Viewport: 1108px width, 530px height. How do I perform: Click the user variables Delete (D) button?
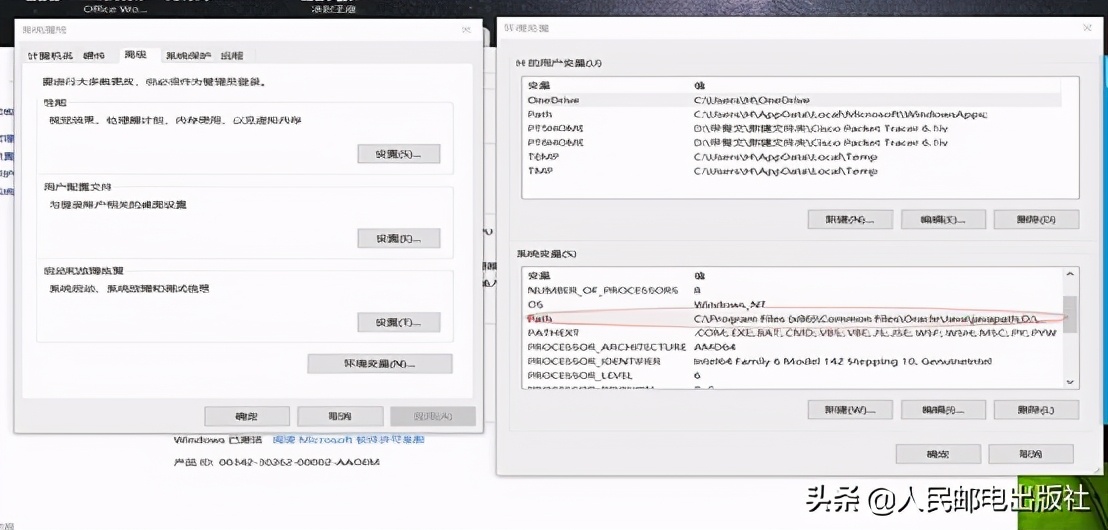(1036, 219)
